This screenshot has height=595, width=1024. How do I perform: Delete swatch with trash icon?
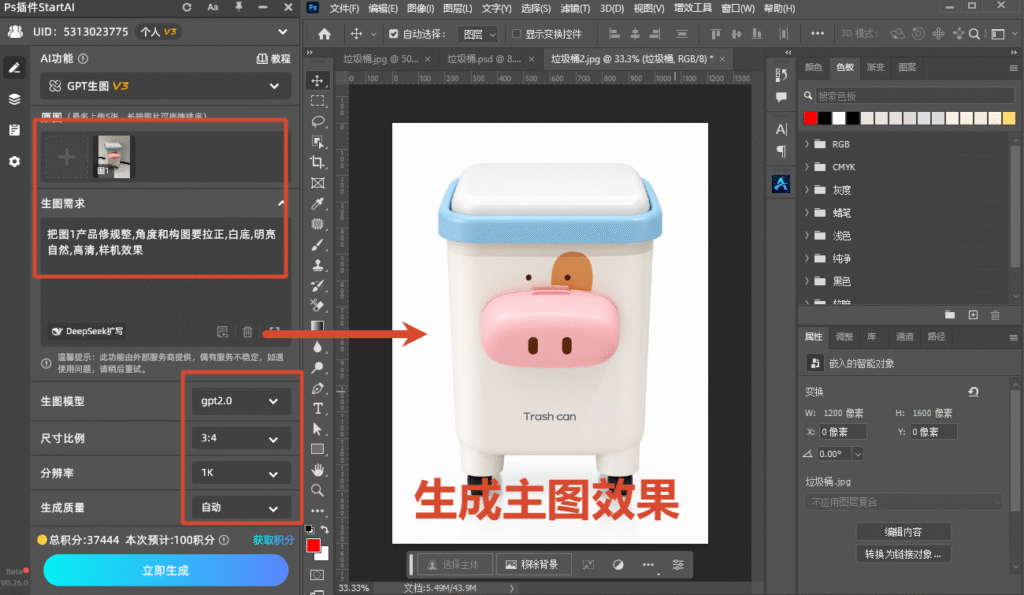pyautogui.click(x=995, y=315)
